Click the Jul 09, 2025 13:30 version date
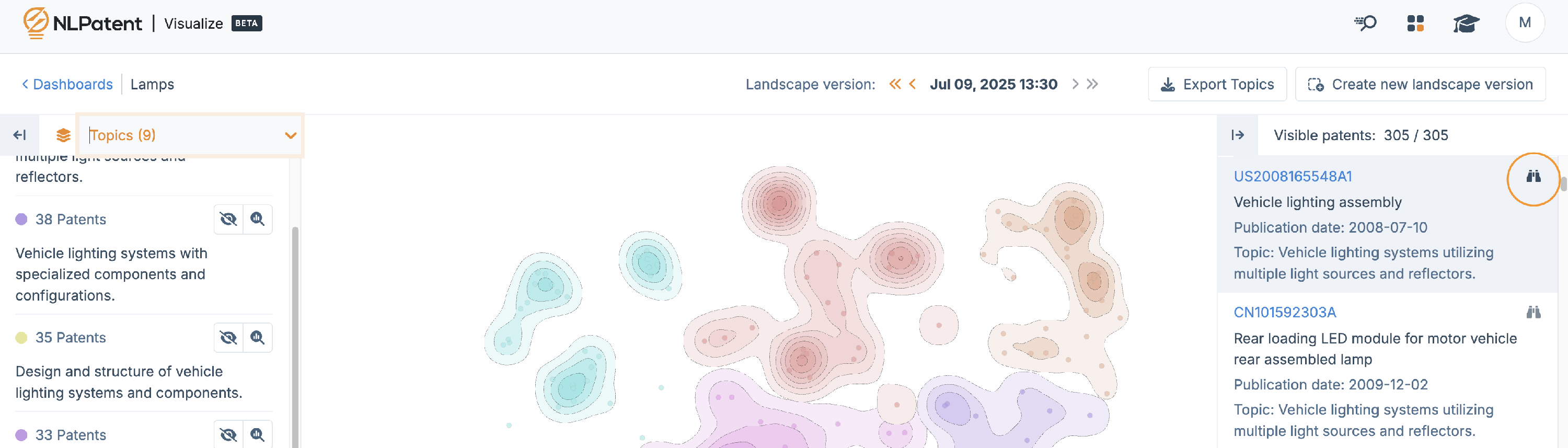Viewport: 1568px width, 448px height. [x=994, y=84]
